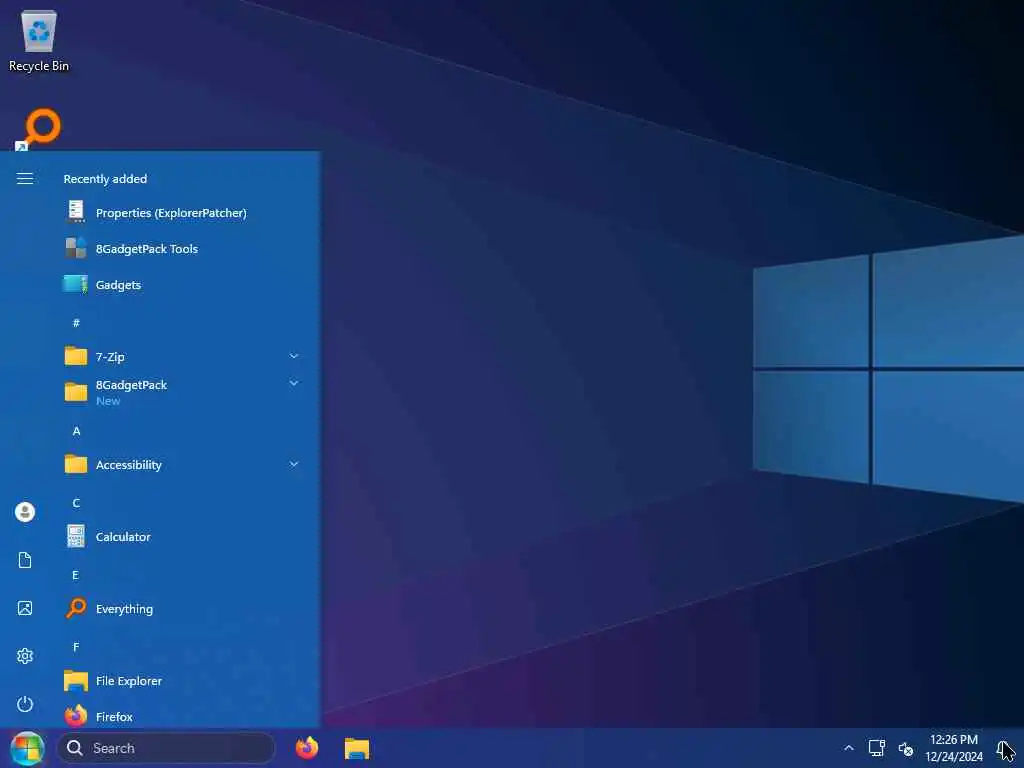Click the Power icon in Start sidebar

click(25, 704)
